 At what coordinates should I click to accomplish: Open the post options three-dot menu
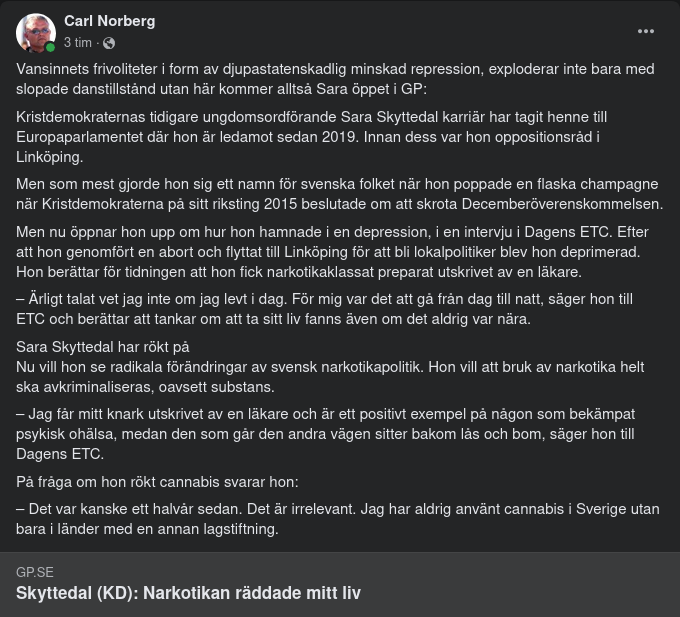[x=646, y=31]
